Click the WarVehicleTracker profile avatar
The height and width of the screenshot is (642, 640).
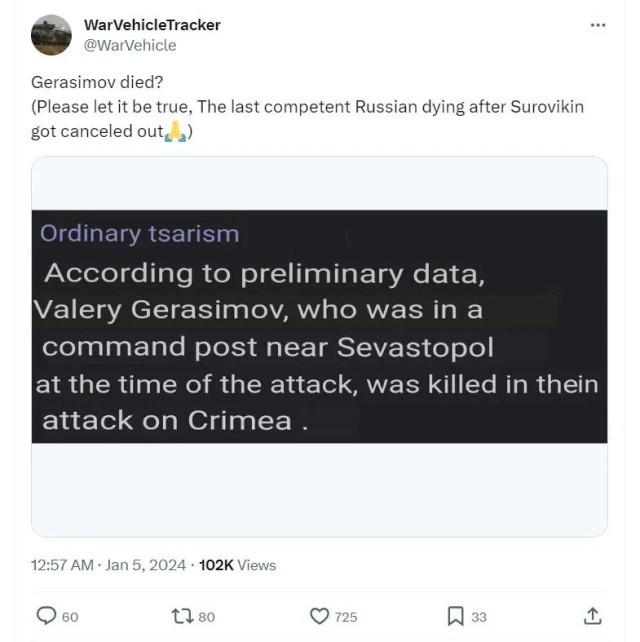(51, 35)
